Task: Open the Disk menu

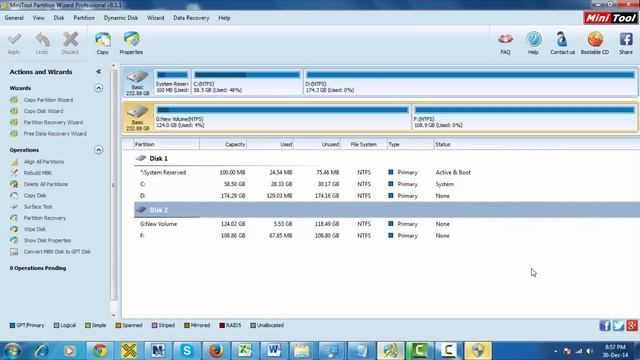Action: tap(59, 18)
